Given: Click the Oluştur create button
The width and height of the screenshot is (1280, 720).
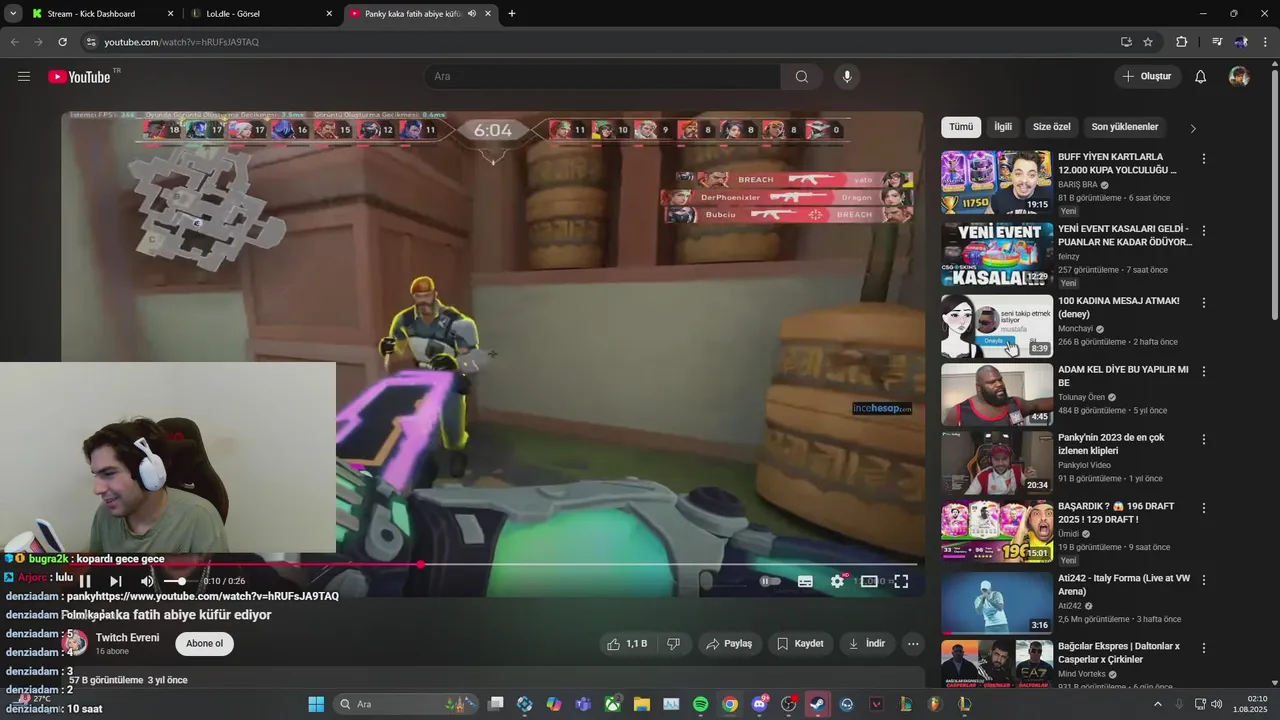Looking at the screenshot, I should pyautogui.click(x=1148, y=77).
